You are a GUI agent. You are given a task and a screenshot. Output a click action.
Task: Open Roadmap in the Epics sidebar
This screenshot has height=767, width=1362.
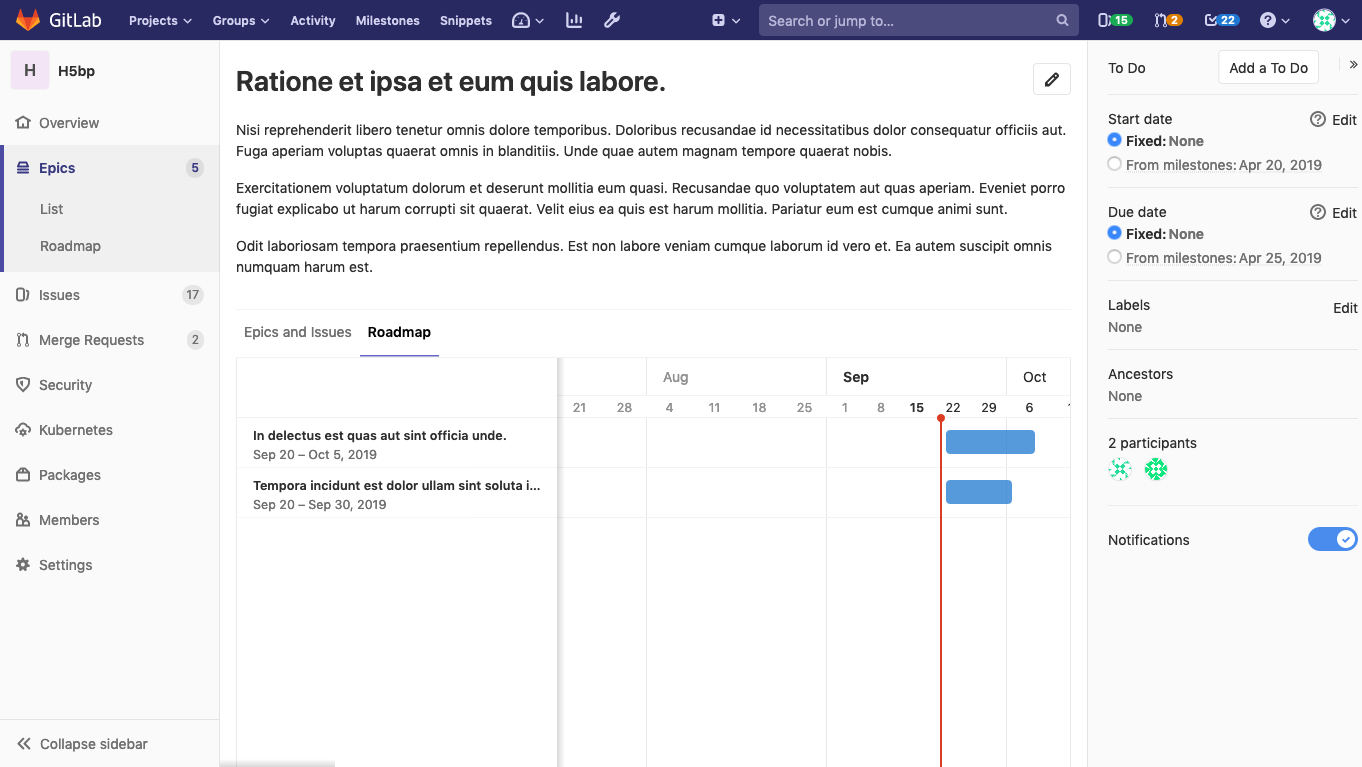[x=70, y=246]
